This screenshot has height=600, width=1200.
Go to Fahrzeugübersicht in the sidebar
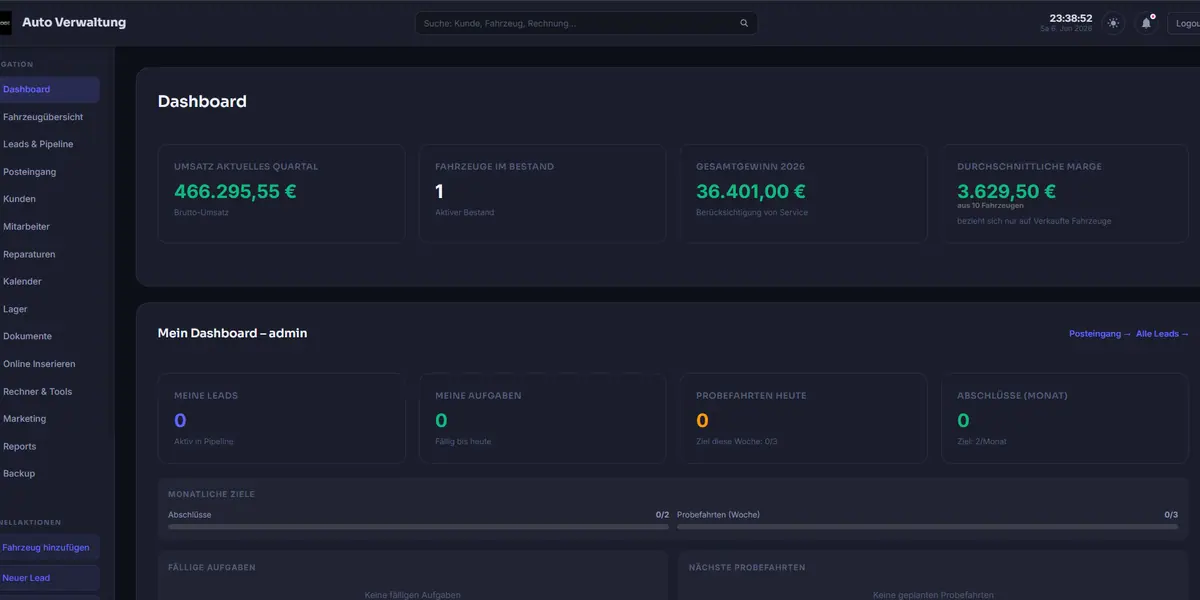pos(48,117)
